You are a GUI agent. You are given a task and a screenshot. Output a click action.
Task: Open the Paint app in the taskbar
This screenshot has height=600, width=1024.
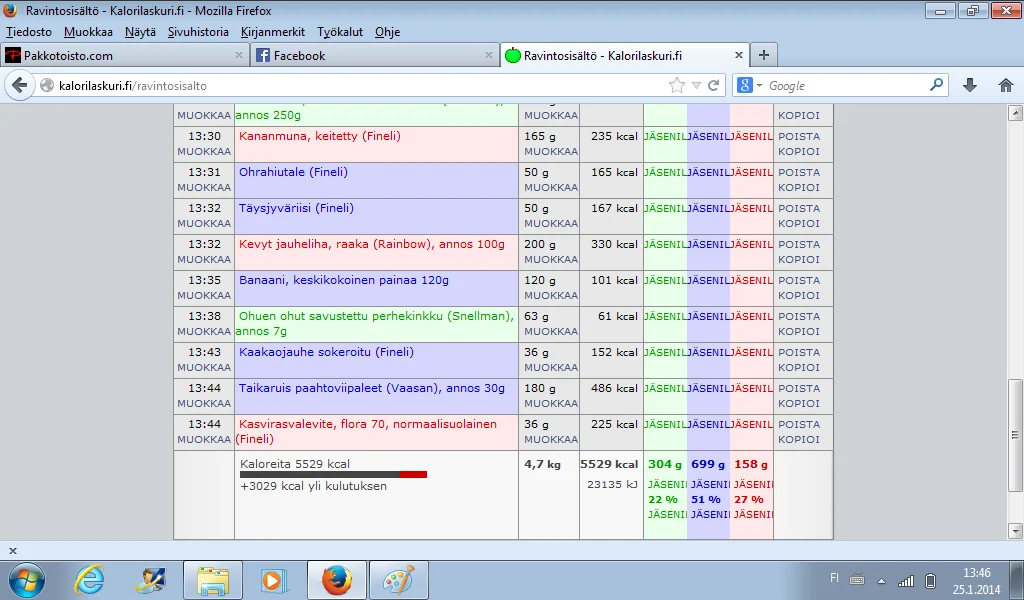[x=399, y=579]
